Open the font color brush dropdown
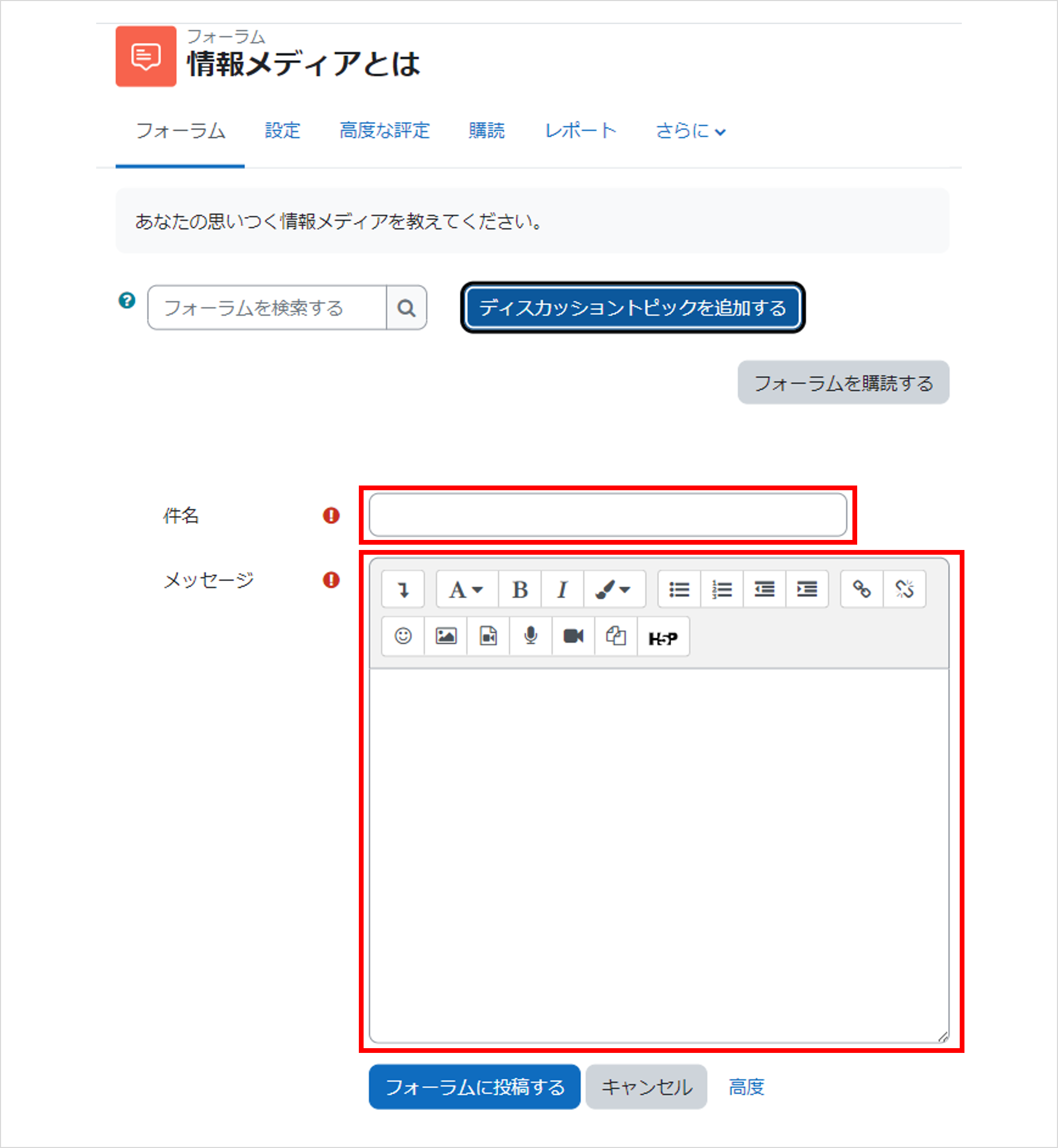 614,589
